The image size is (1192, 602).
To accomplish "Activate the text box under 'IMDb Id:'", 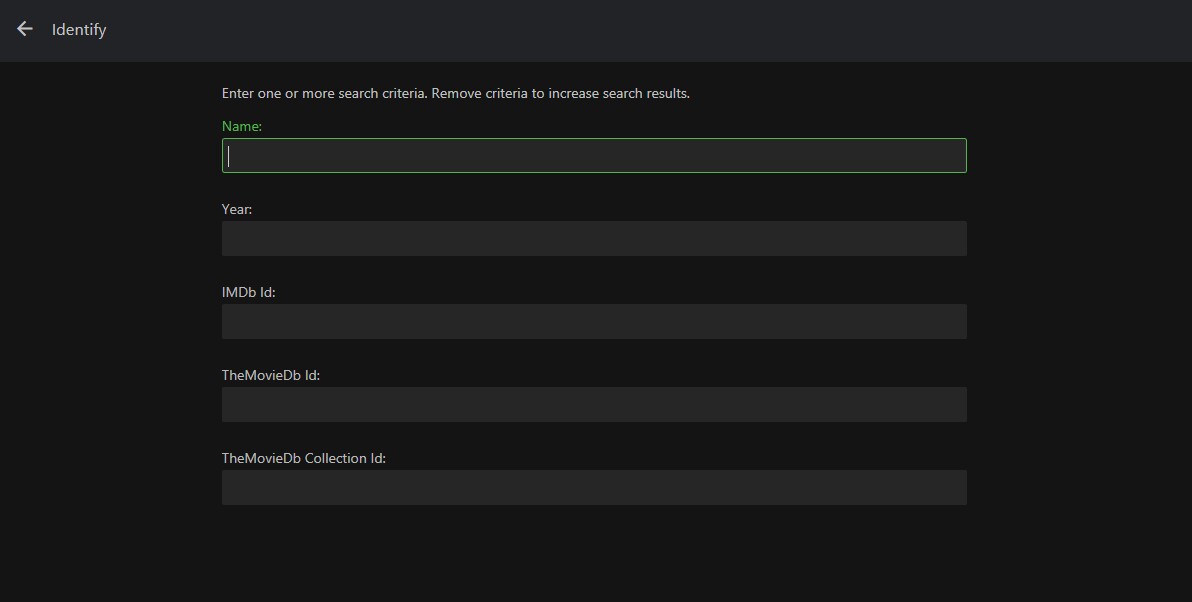I will [594, 322].
